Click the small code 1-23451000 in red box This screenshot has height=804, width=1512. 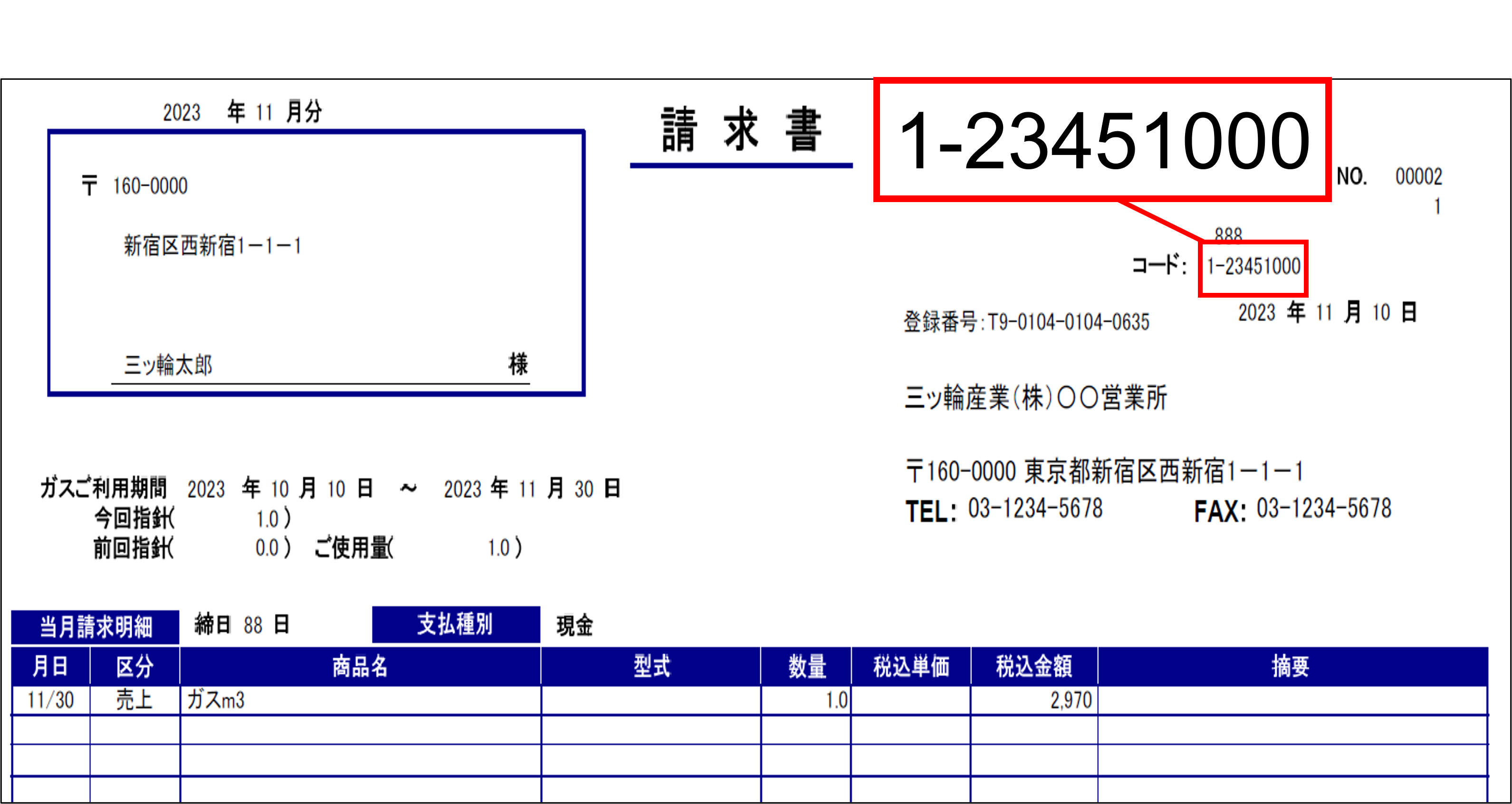click(1253, 267)
